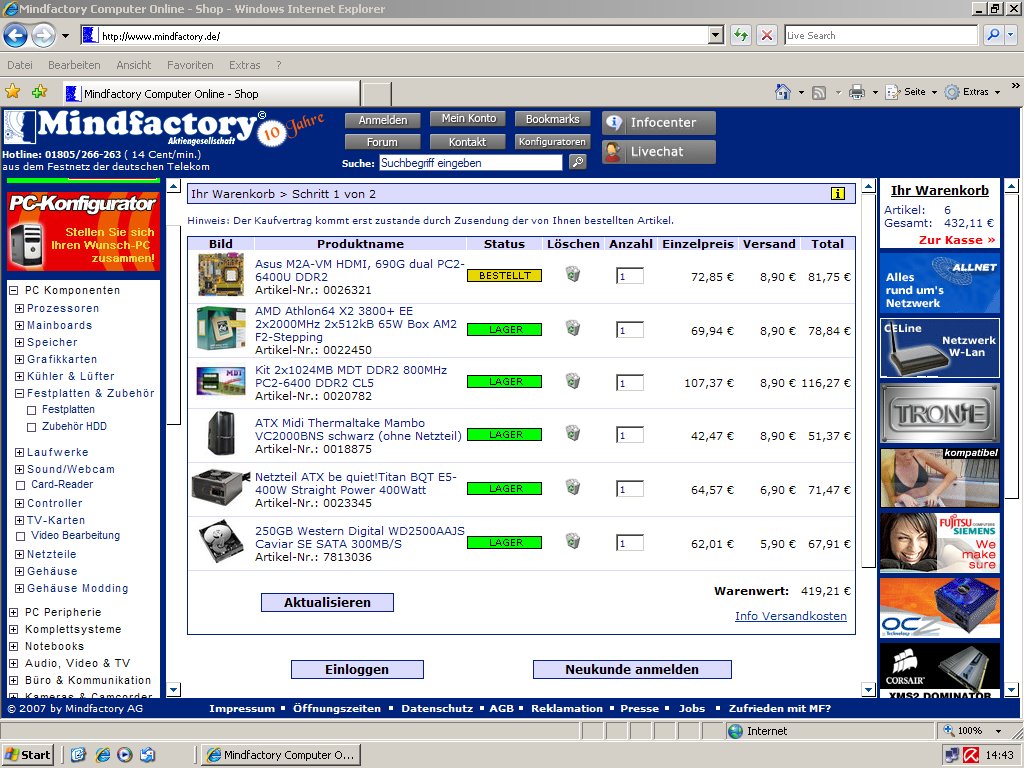Click the red Stop loading icon
This screenshot has width=1024, height=768.
(767, 35)
